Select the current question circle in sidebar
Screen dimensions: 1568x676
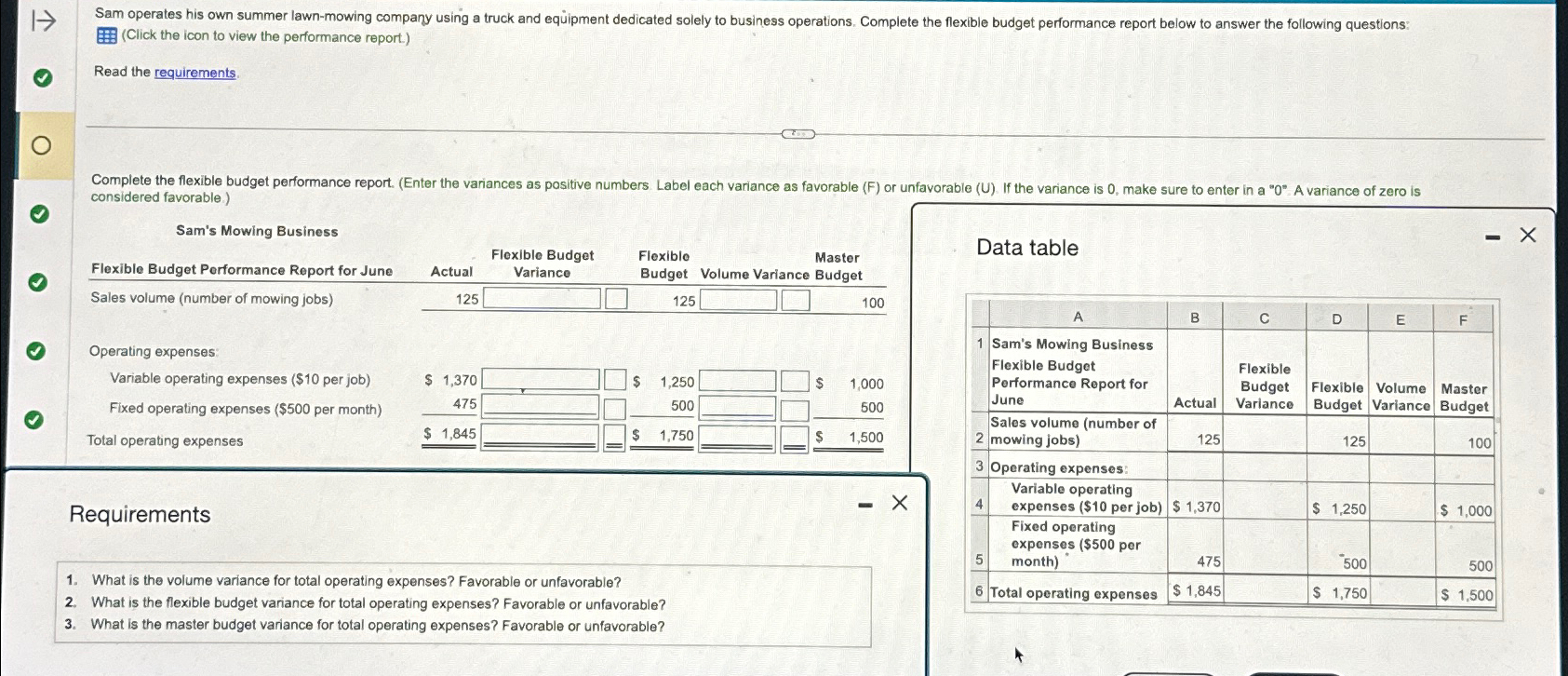40,145
